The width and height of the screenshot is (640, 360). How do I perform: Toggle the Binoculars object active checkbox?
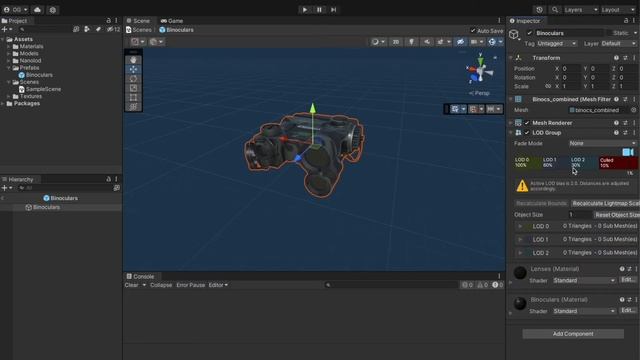pyautogui.click(x=529, y=33)
